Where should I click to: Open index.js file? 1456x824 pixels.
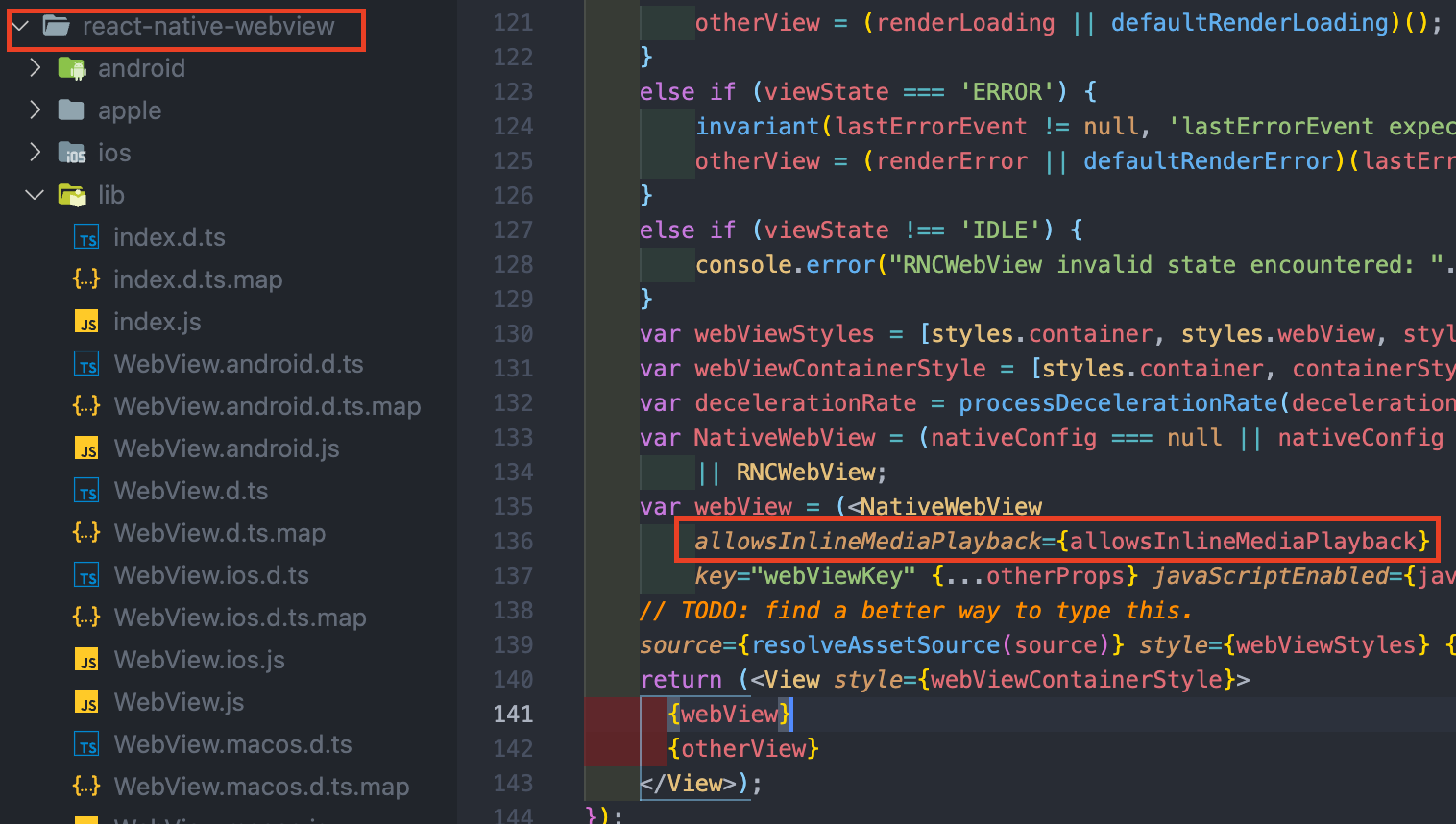pyautogui.click(x=158, y=322)
